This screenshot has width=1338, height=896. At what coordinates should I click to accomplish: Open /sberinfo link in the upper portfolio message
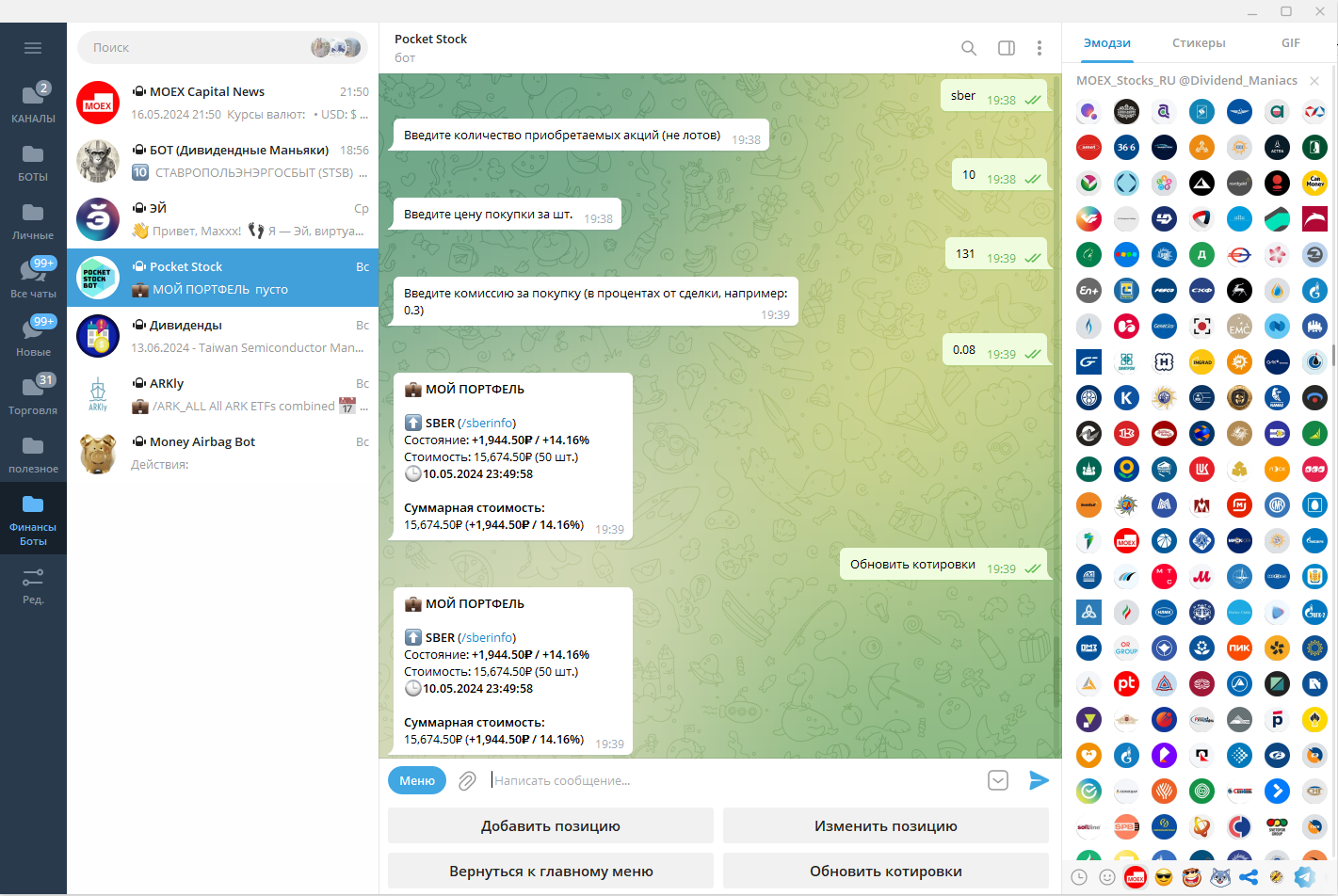(x=487, y=424)
